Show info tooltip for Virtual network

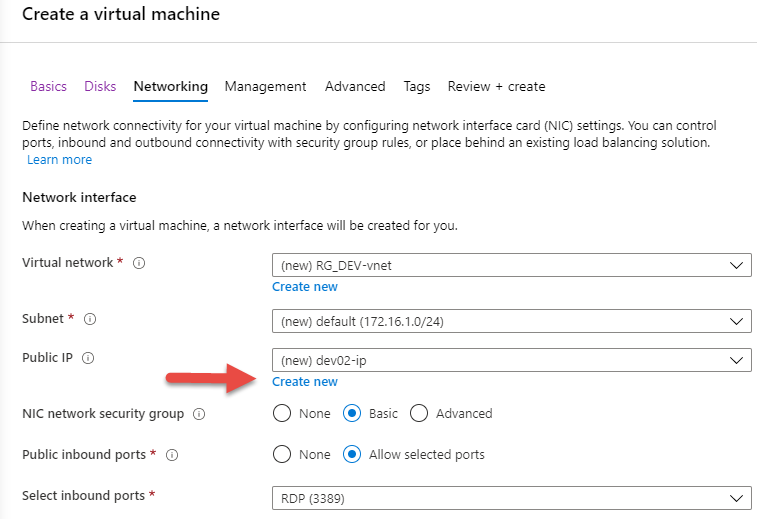click(x=139, y=263)
